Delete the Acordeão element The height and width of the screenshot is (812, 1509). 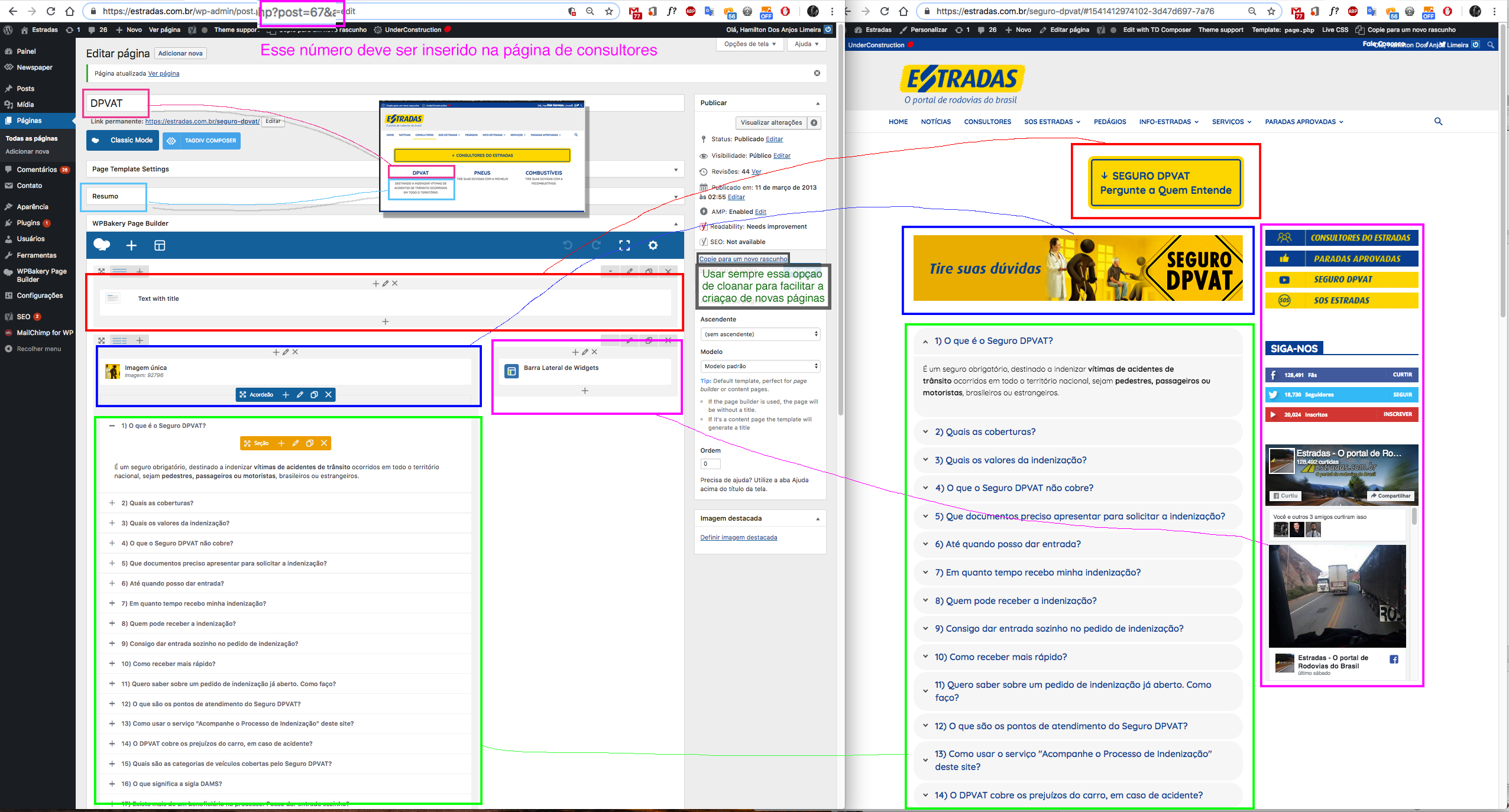point(328,394)
